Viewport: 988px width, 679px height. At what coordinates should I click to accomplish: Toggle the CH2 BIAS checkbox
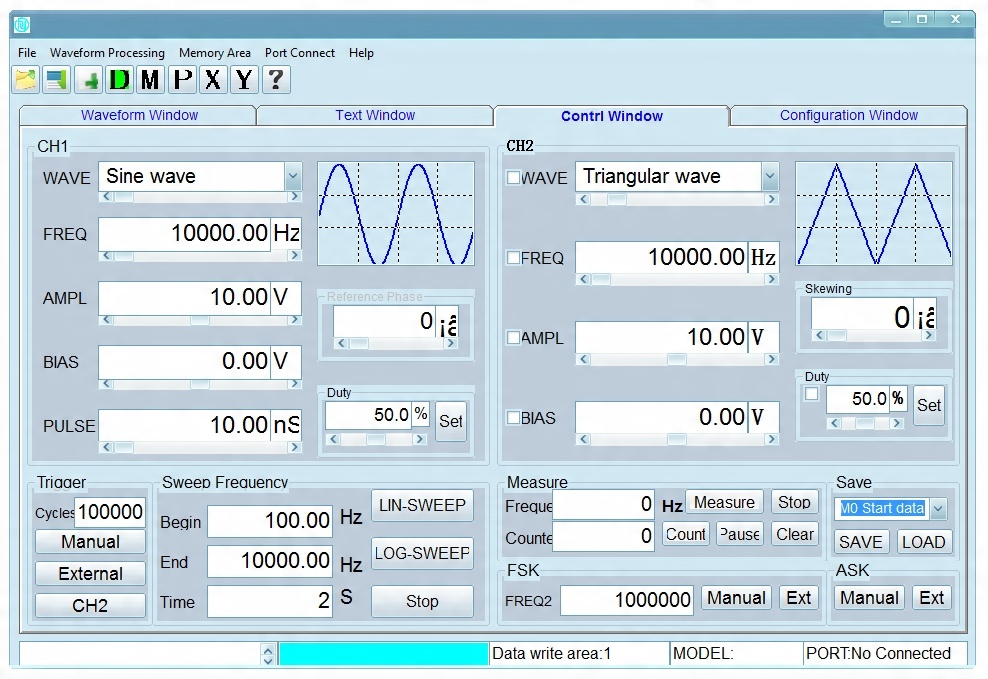514,418
